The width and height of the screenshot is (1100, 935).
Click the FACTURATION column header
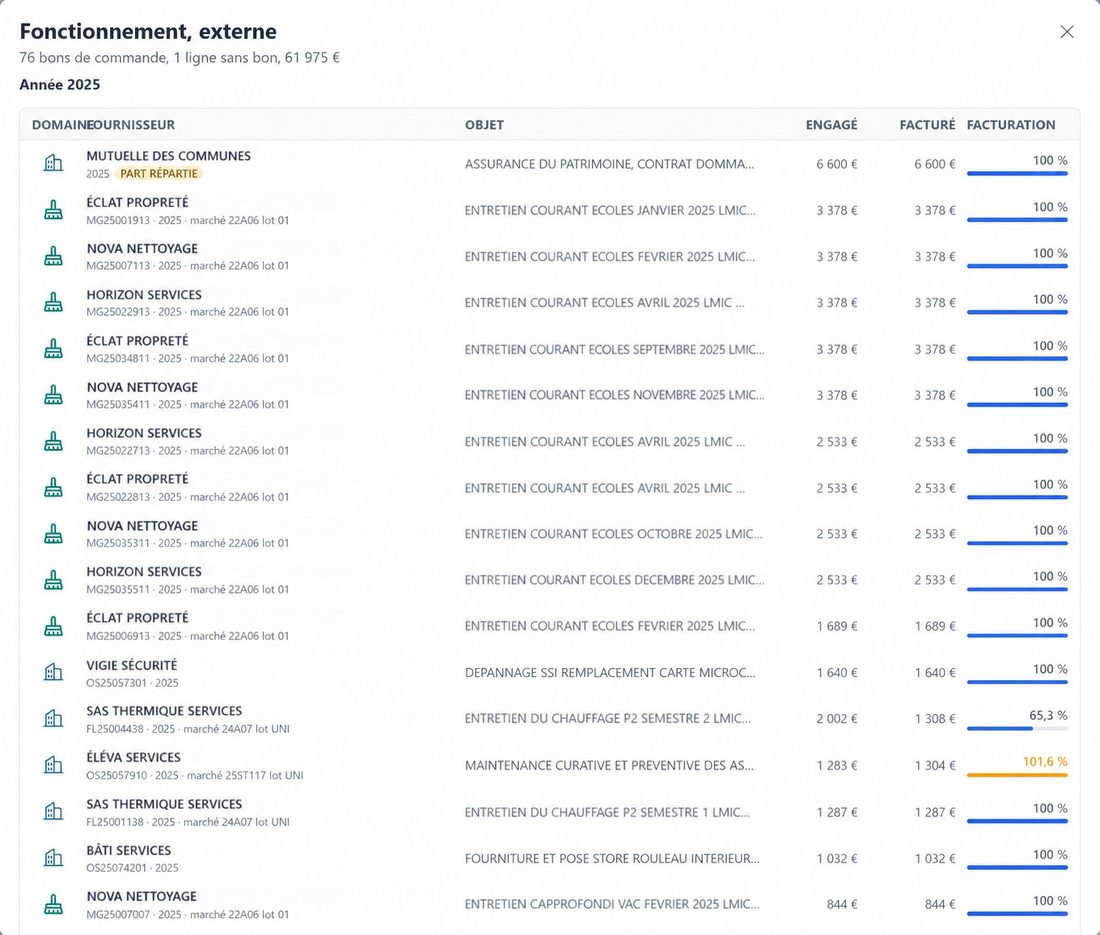1011,125
